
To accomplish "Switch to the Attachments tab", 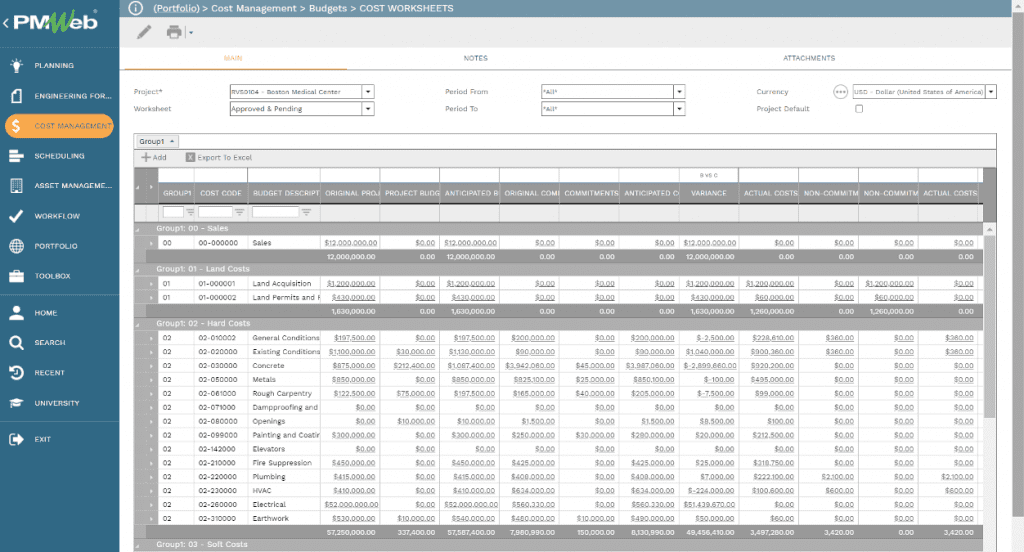I will point(808,59).
